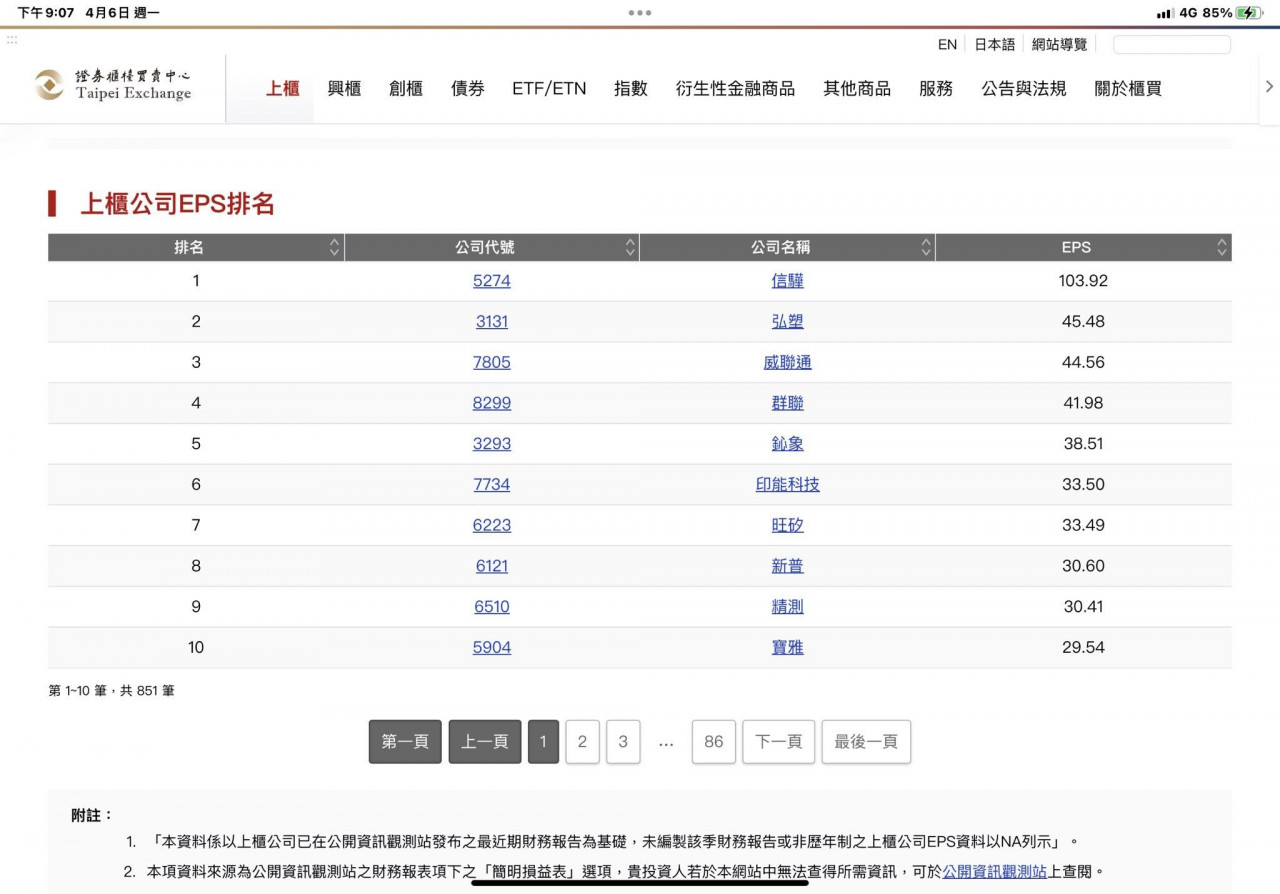Viewport: 1280px width, 894px height.
Task: Tap the three-dot multitasking icon at top
Action: click(x=640, y=13)
